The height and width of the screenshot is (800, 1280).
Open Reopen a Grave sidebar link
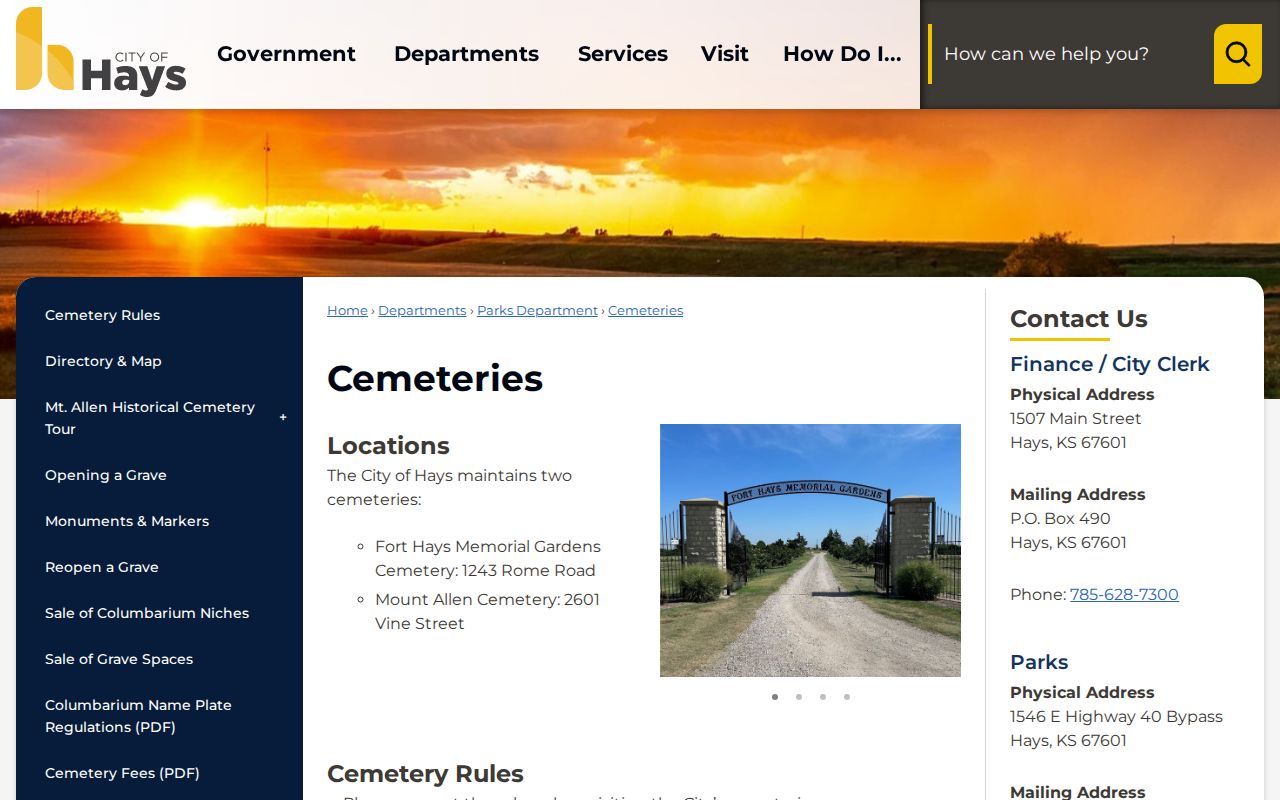[x=102, y=567]
